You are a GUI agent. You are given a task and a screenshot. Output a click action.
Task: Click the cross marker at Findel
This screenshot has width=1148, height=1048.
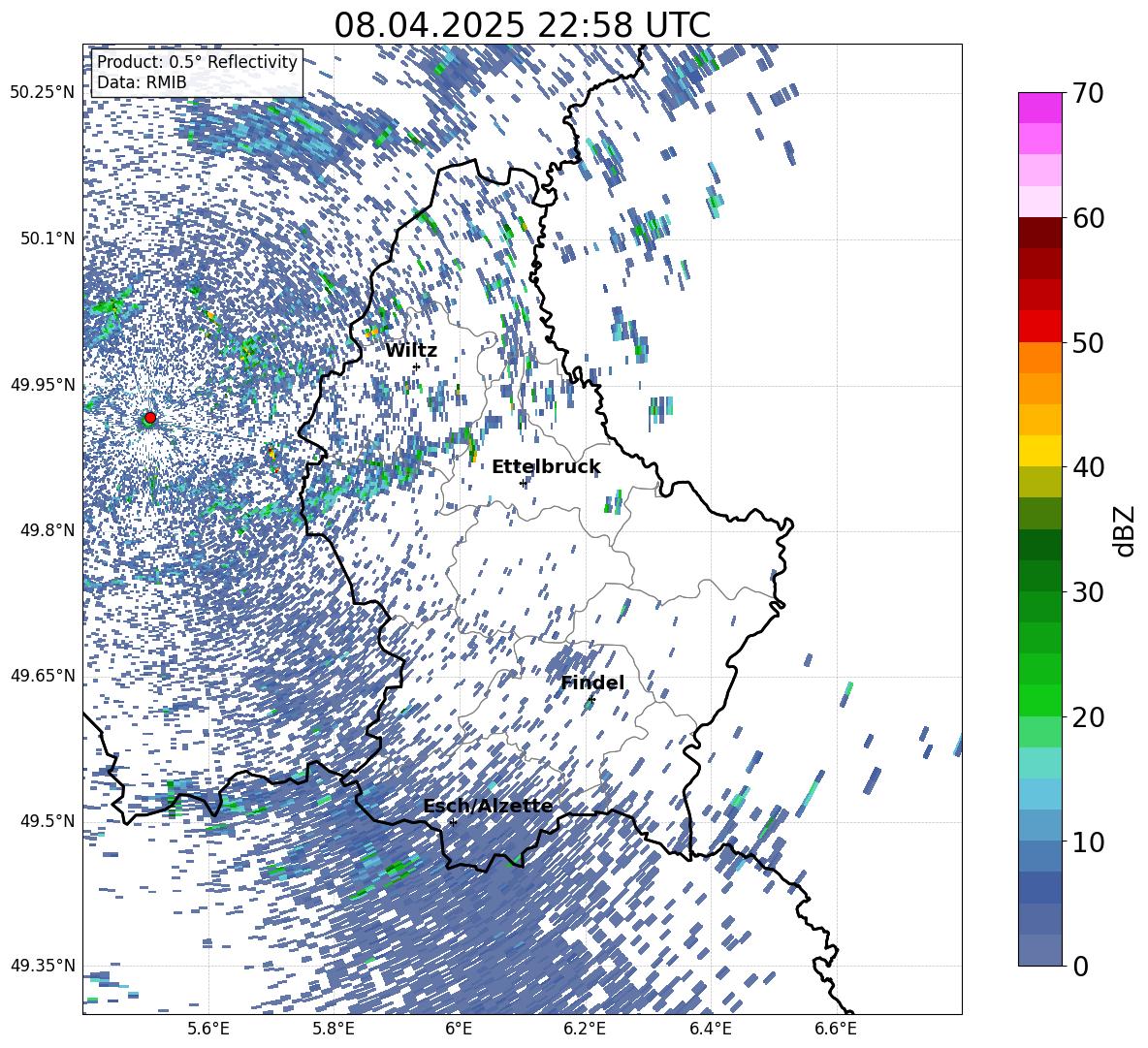(x=591, y=700)
